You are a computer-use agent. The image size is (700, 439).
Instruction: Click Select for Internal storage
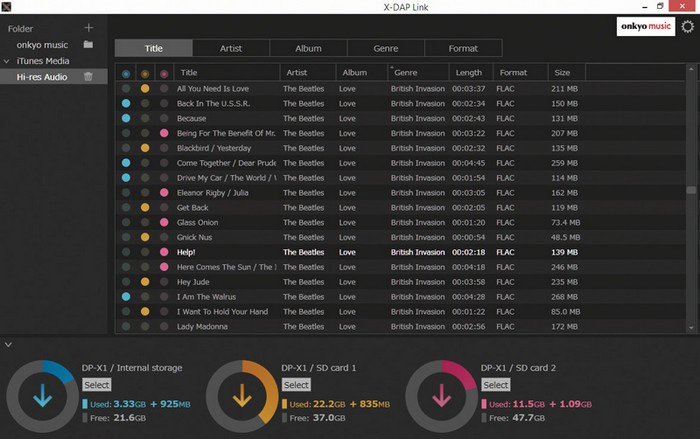point(96,385)
